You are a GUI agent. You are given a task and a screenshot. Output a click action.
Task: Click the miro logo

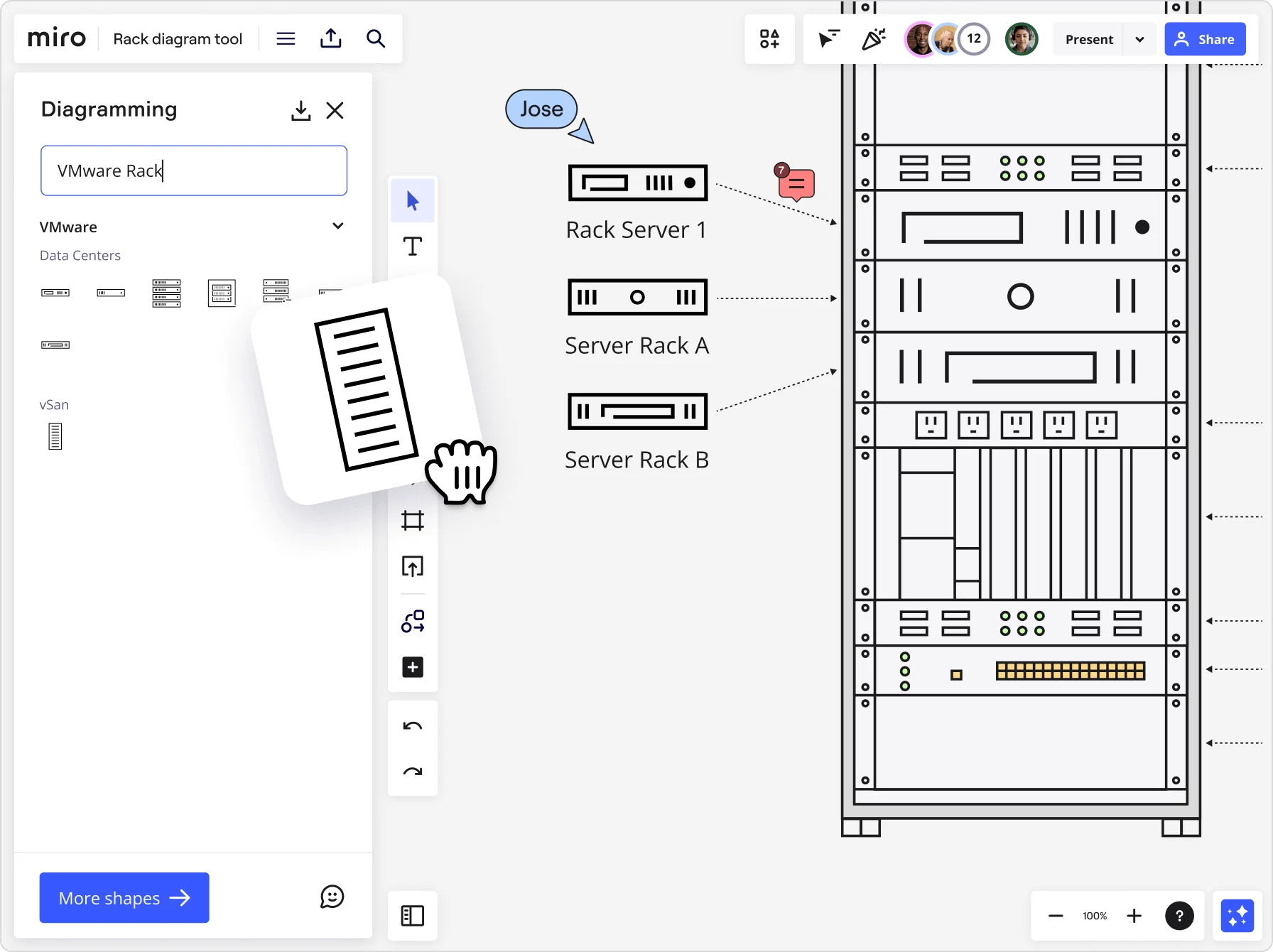(56, 38)
